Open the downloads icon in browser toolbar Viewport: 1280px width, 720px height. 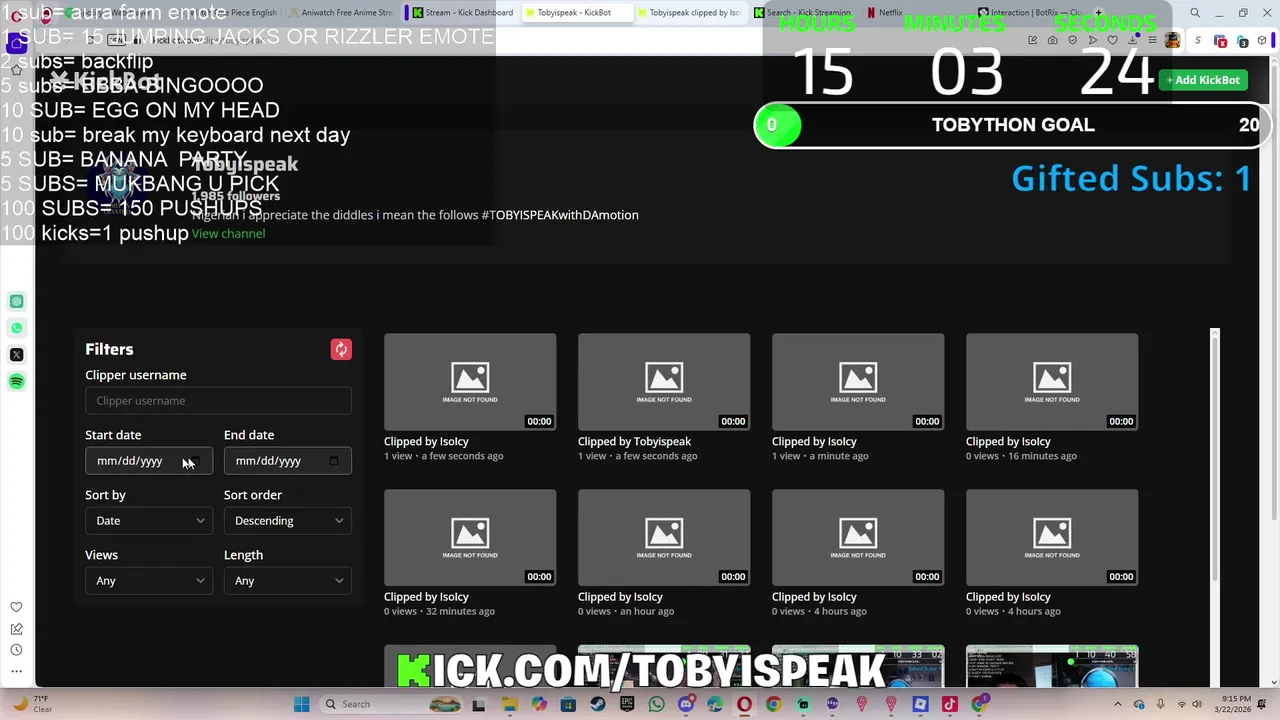1135,41
